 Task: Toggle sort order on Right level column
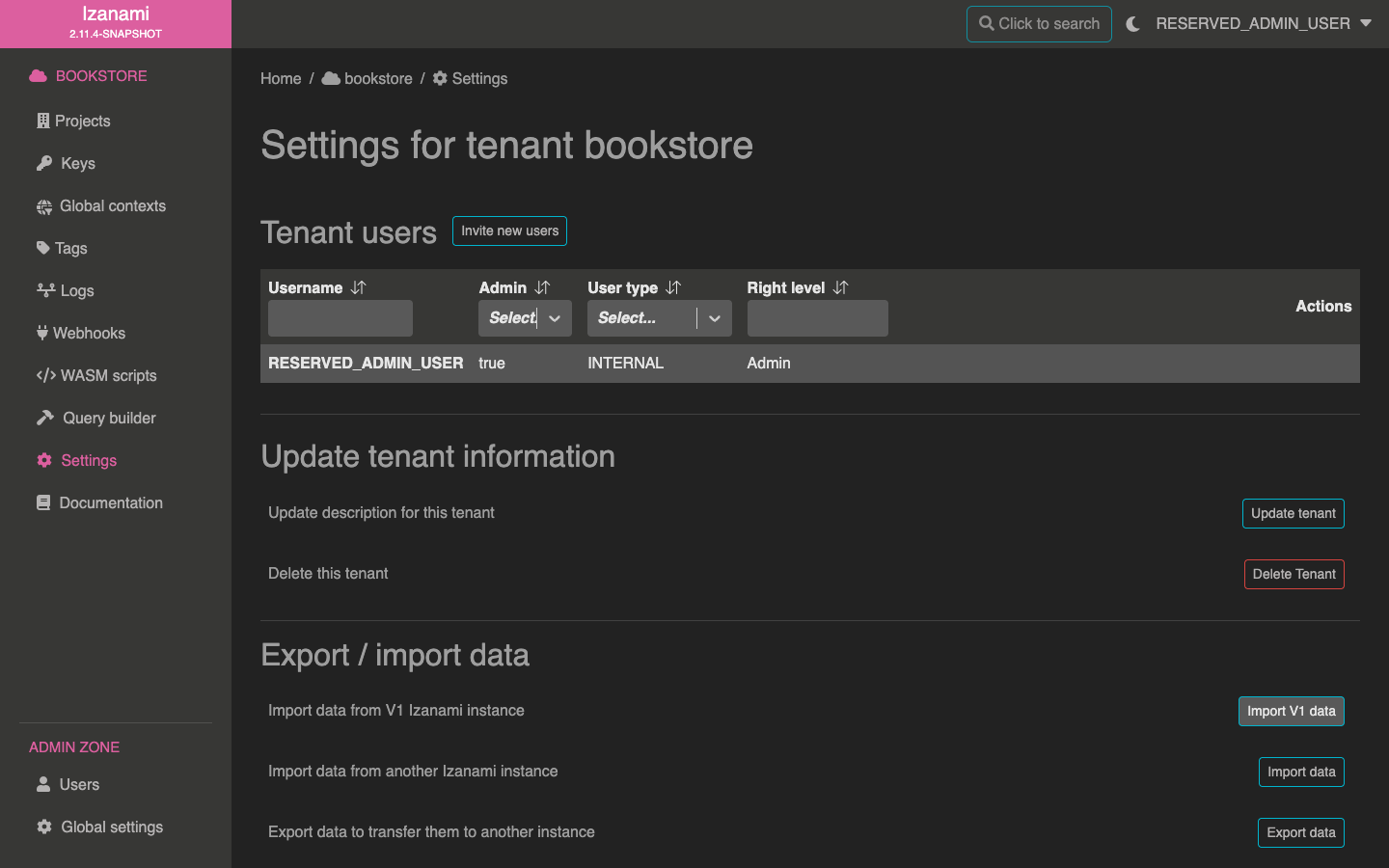coord(840,287)
